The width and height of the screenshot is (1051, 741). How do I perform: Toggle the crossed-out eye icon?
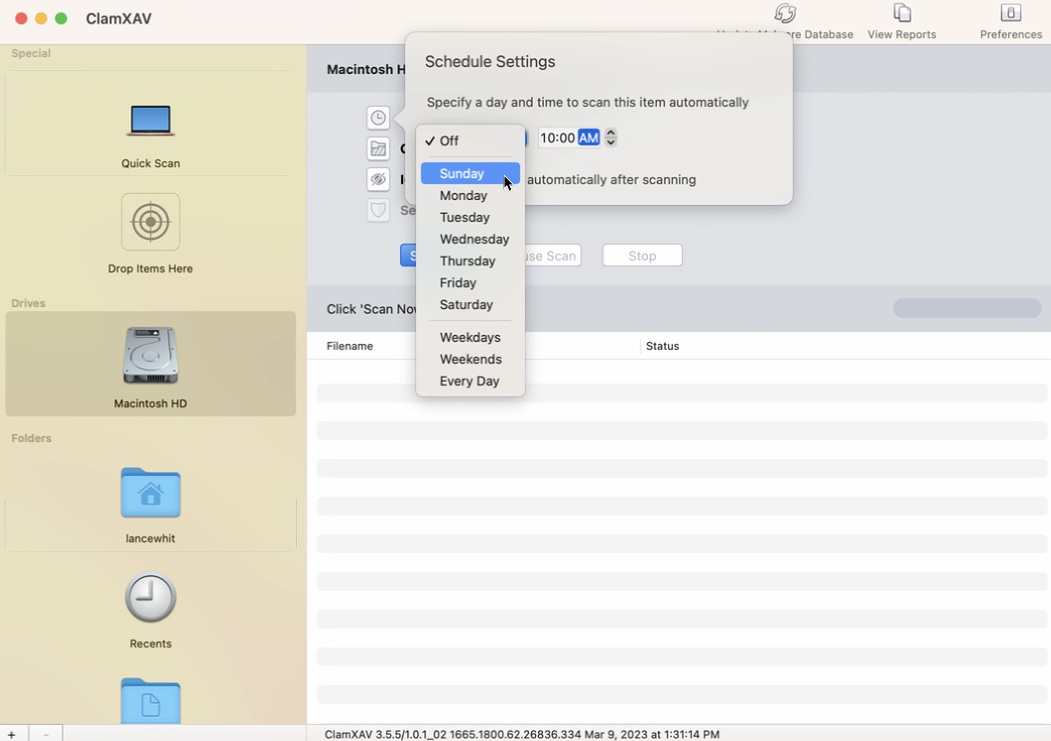(378, 179)
